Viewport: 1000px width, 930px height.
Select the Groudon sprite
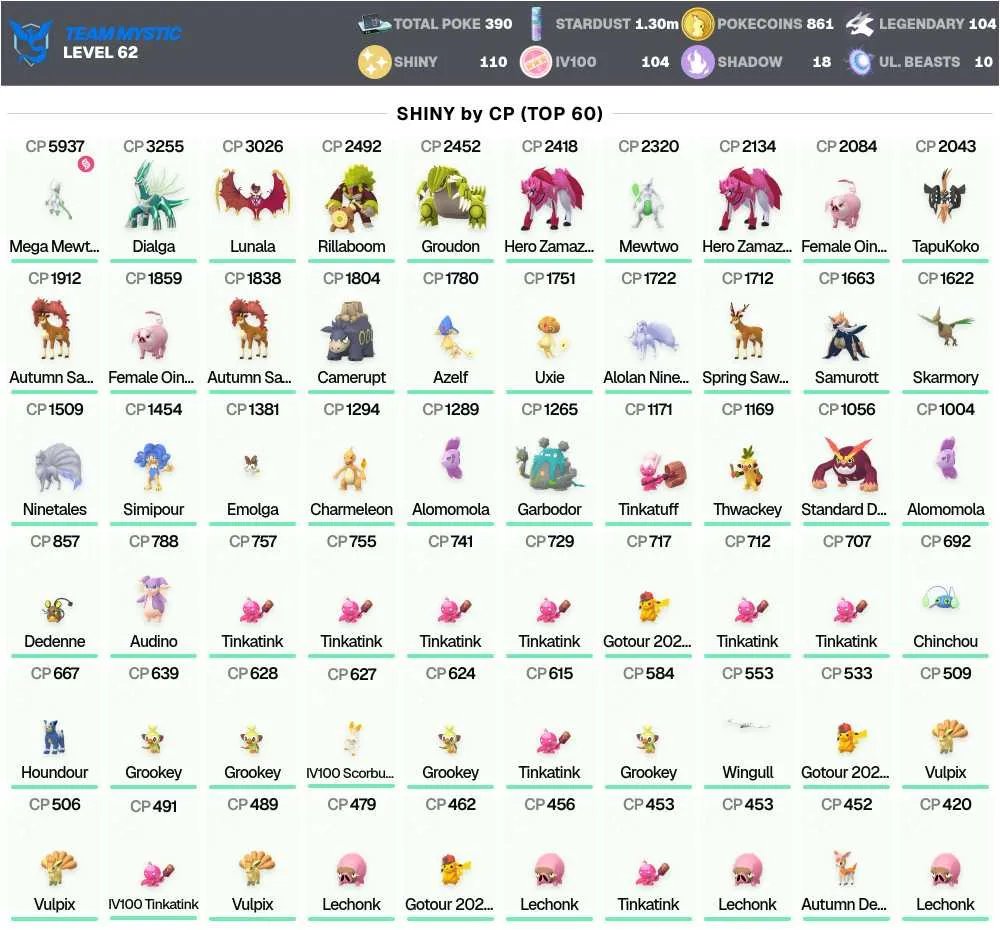451,198
